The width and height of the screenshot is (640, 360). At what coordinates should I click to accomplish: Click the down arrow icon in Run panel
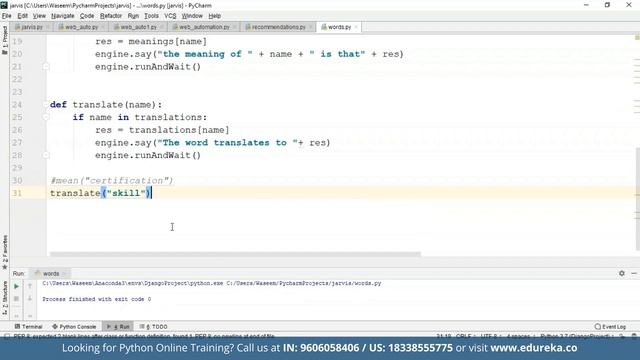[x=30, y=299]
